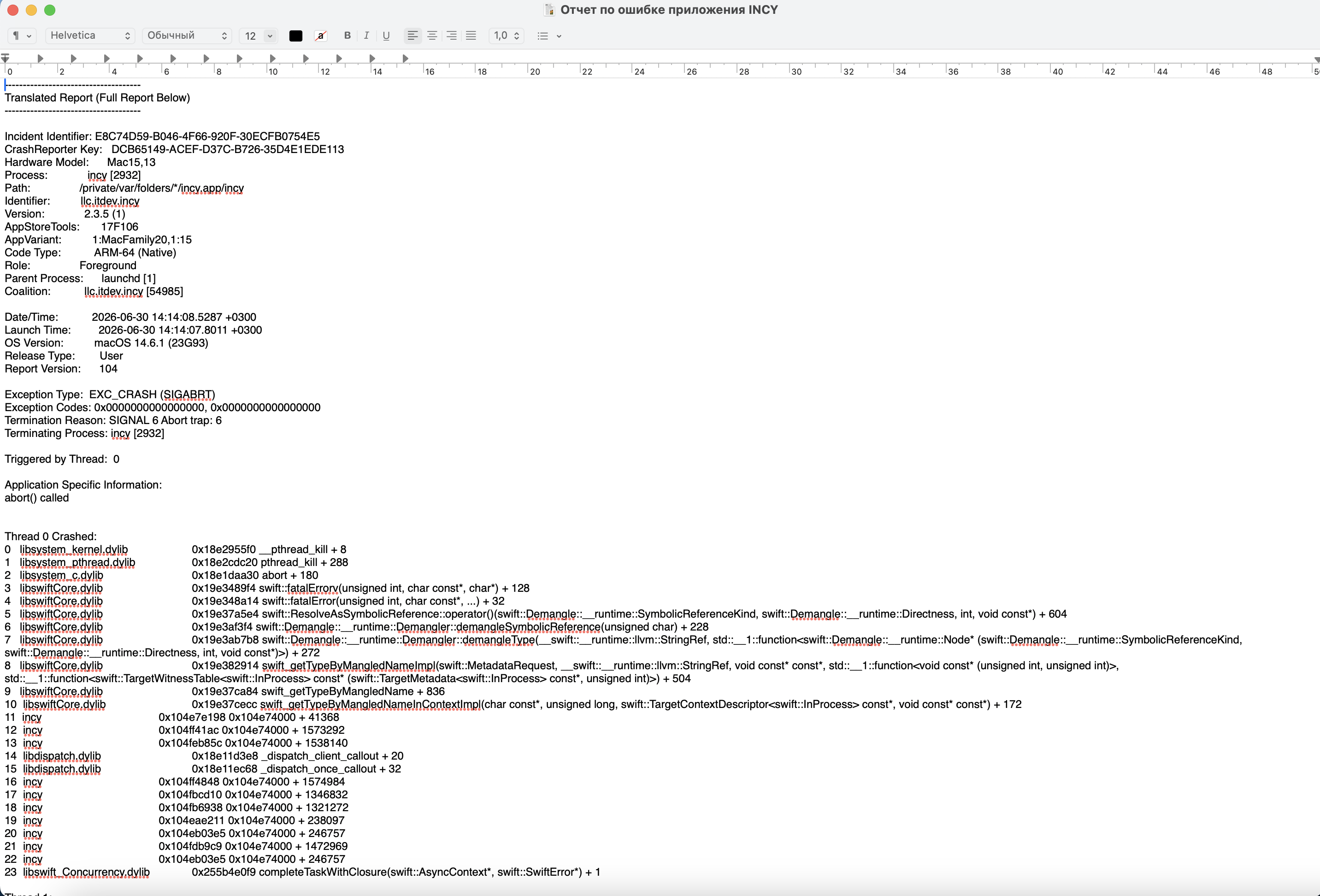Click frame 9 swift_getTypeByMangledName + 836
1320x896 pixels.
pyautogui.click(x=224, y=692)
